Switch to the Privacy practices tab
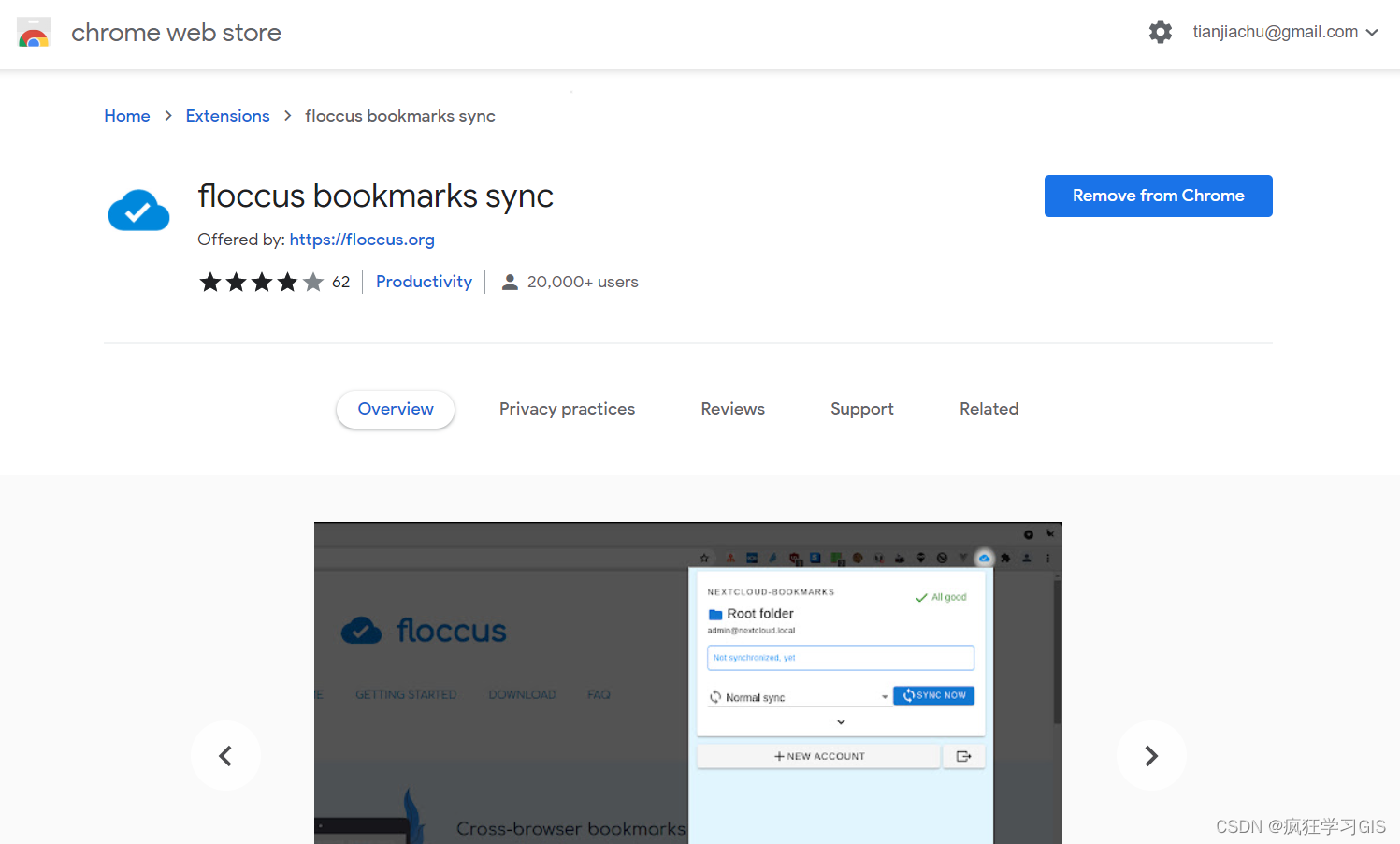This screenshot has width=1400, height=844. 567,409
